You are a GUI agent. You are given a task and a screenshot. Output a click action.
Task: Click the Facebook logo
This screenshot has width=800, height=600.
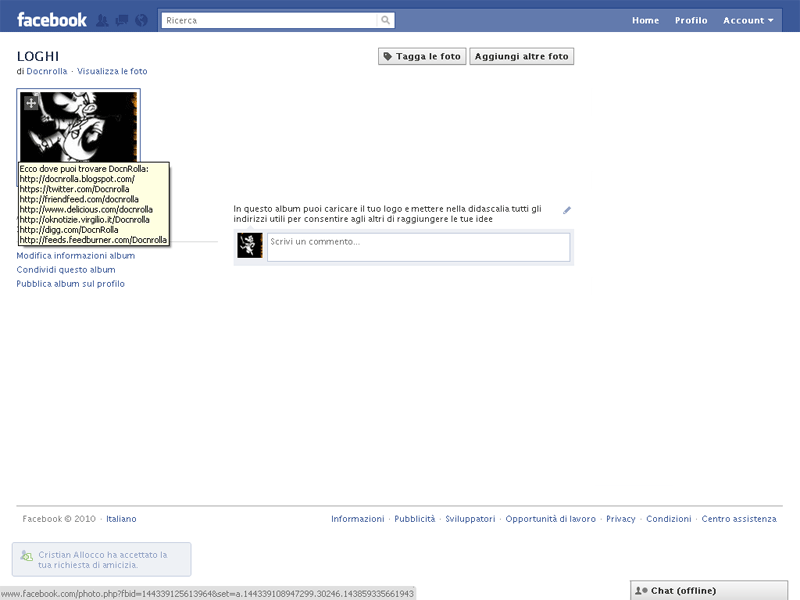pos(52,20)
